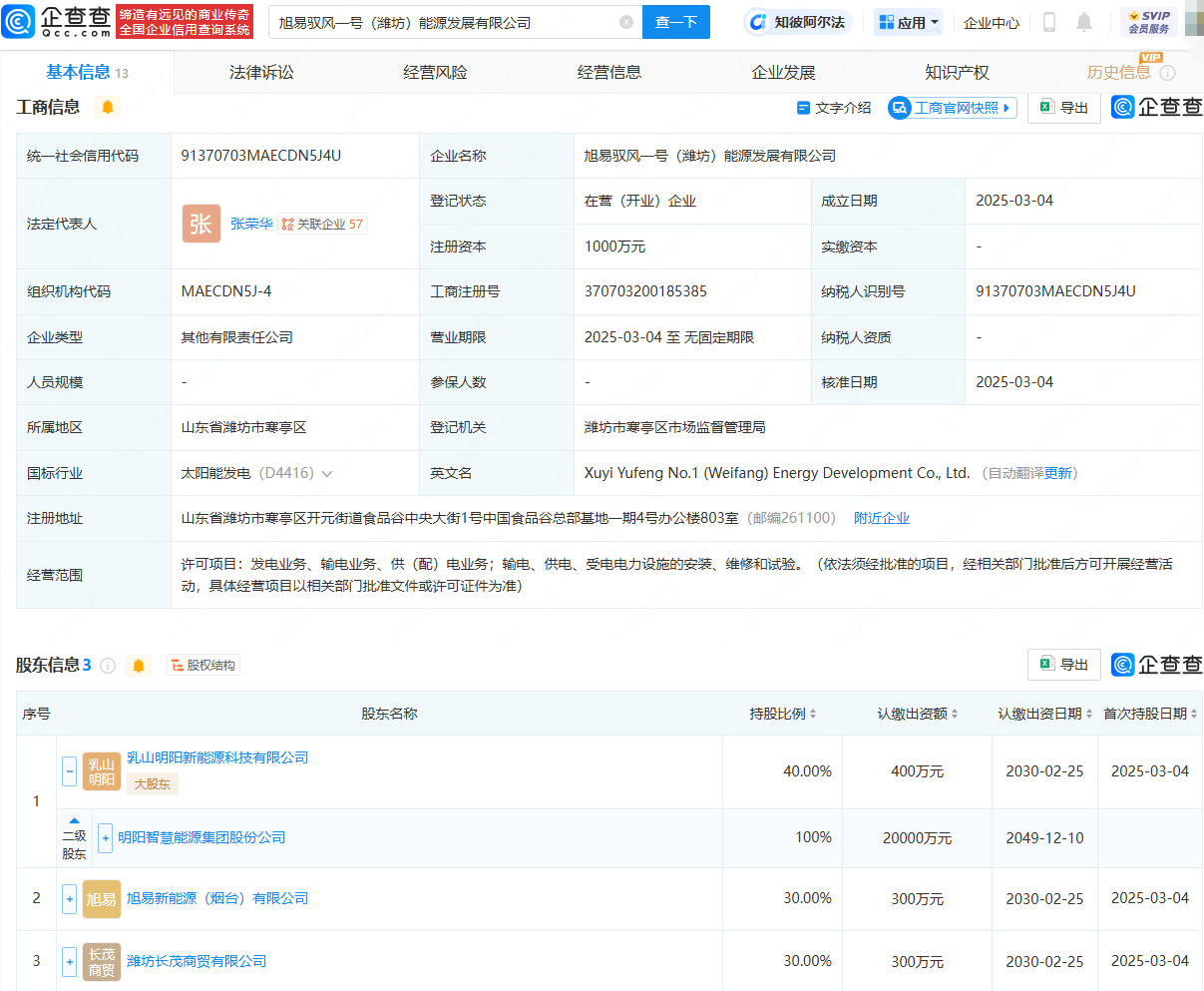Screen dimensions: 1204x991
Task: Switch to the 法律诉讼 tab
Action: (261, 73)
